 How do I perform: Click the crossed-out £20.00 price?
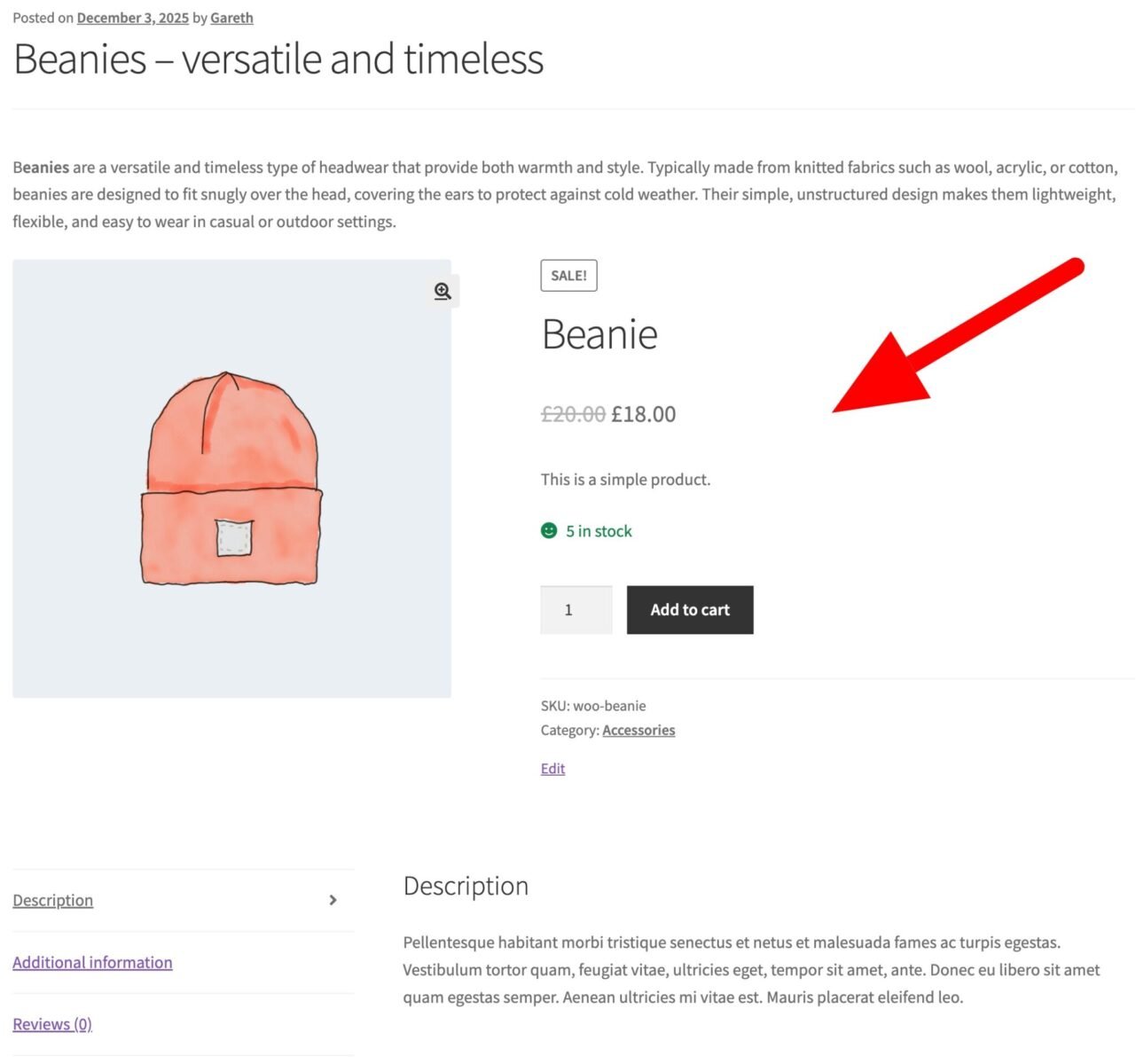tap(572, 414)
